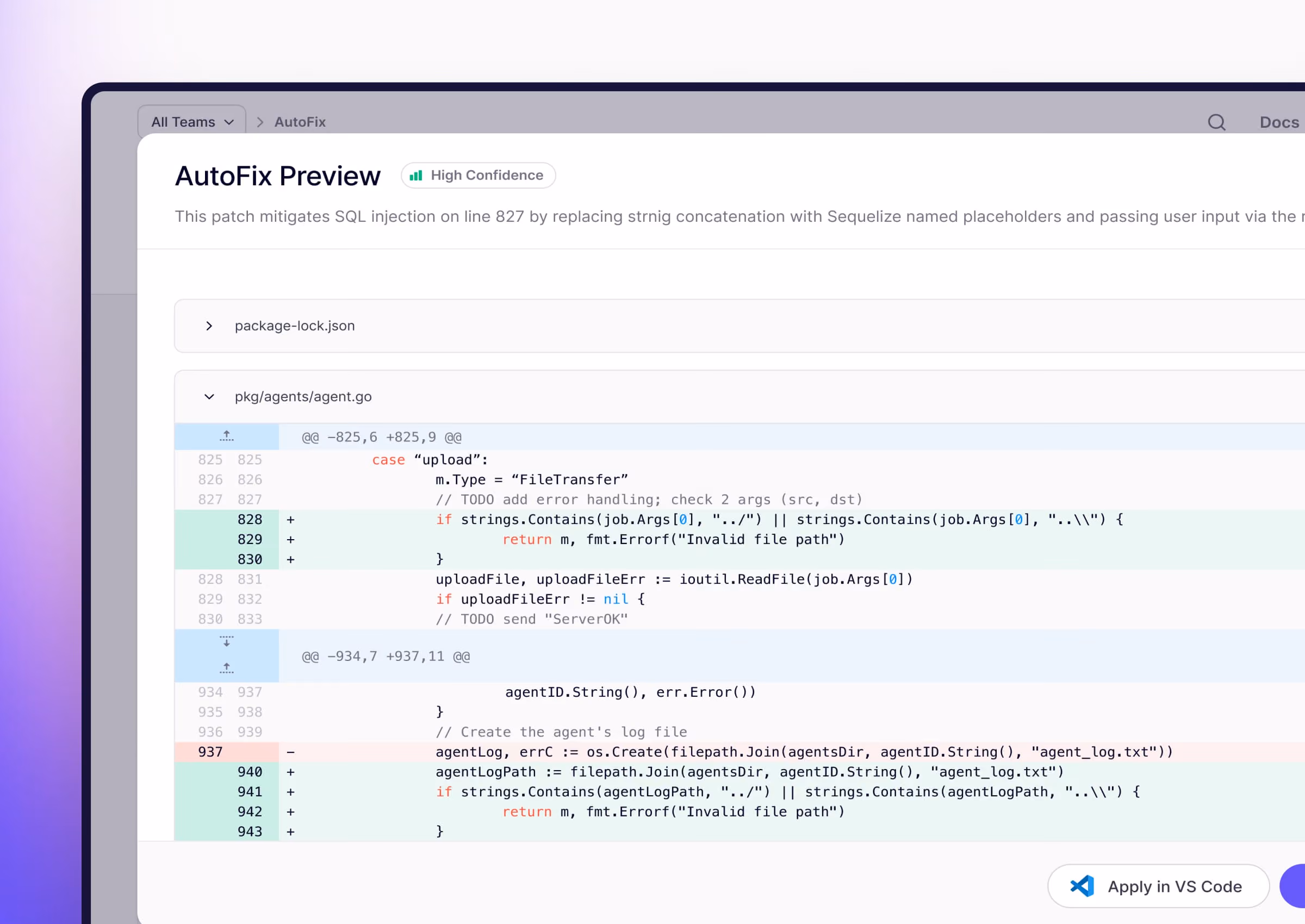1305x924 pixels.
Task: Click the VS Code logo icon
Action: click(x=1082, y=886)
